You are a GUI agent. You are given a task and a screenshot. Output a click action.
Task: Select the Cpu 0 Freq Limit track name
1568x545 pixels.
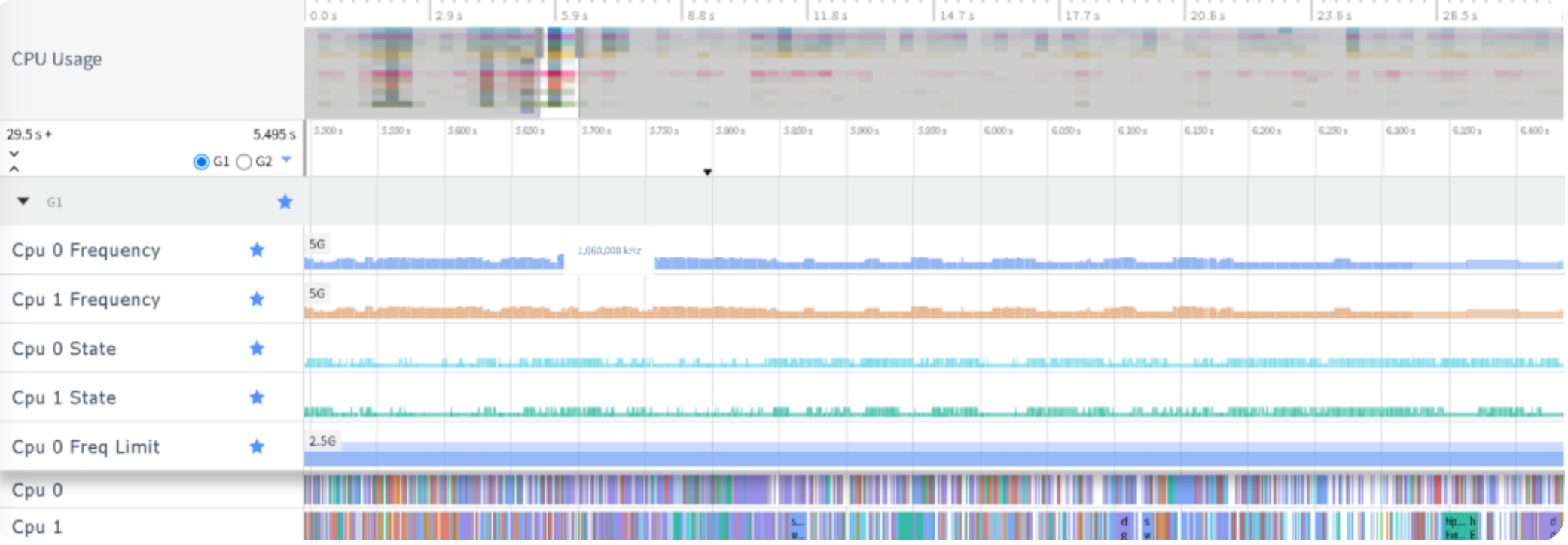[86, 447]
